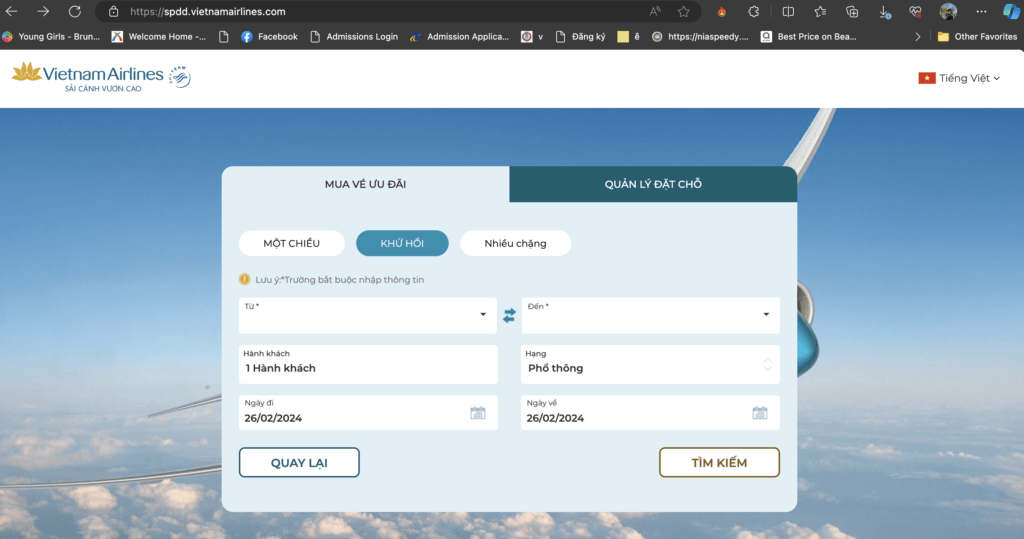Select MỘT CHIỀU one-way trip option
The image size is (1024, 539).
coord(291,243)
